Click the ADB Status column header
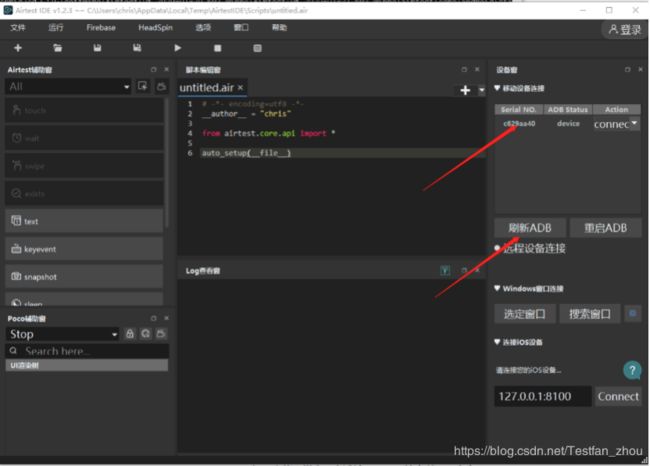Viewport: 650px width, 466px height. tap(568, 109)
